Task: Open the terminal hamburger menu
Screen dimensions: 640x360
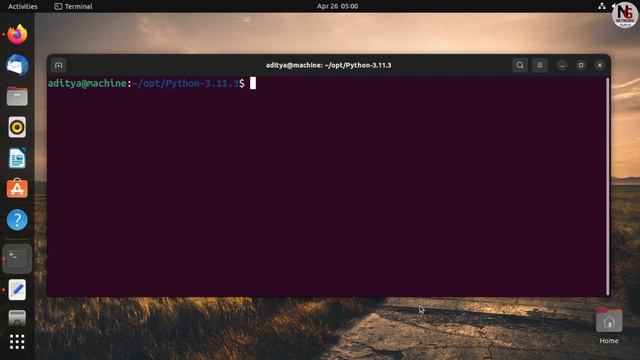Action: pos(540,65)
